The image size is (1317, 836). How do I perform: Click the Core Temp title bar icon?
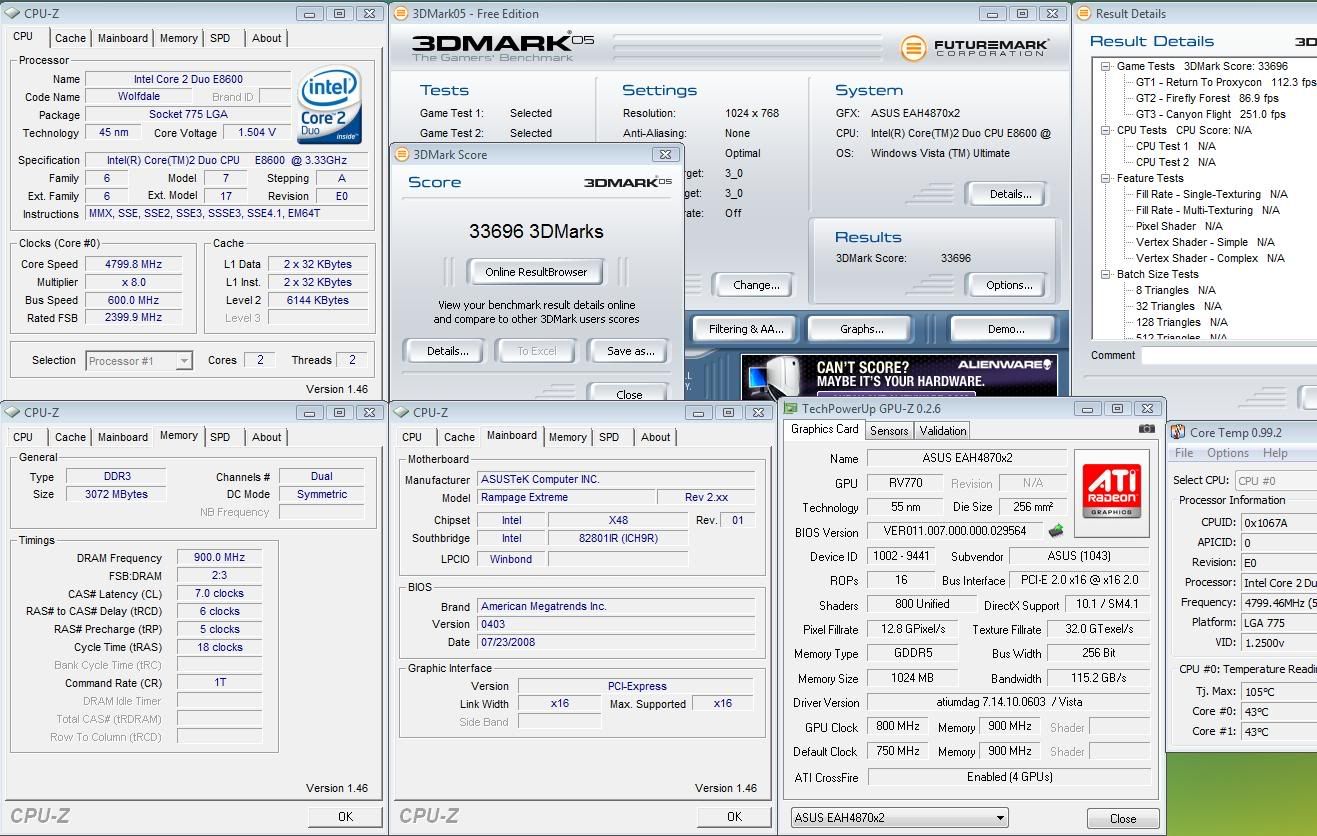tap(1178, 432)
